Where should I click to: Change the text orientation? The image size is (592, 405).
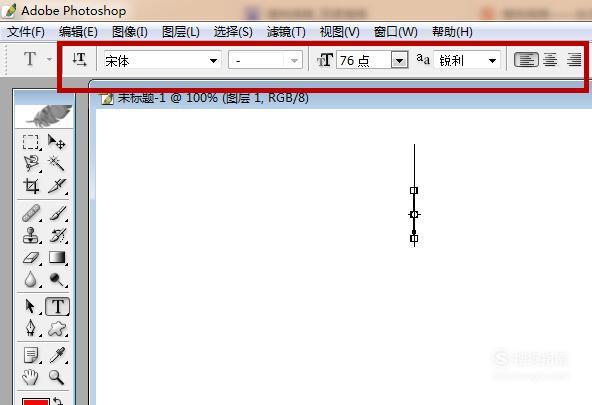pos(79,60)
